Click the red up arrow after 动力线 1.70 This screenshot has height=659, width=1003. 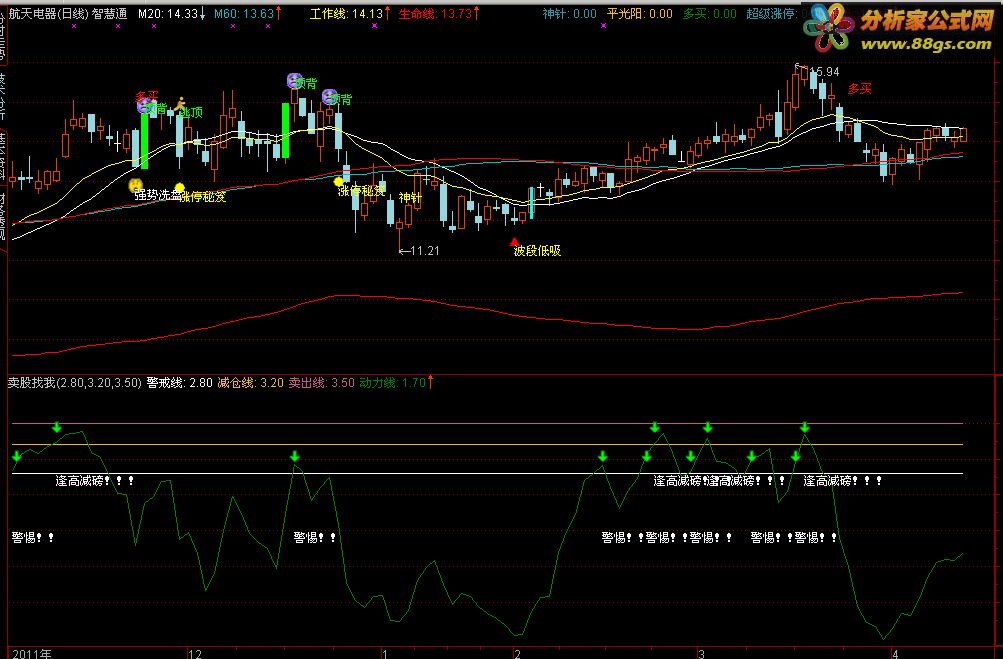pyautogui.click(x=431, y=382)
